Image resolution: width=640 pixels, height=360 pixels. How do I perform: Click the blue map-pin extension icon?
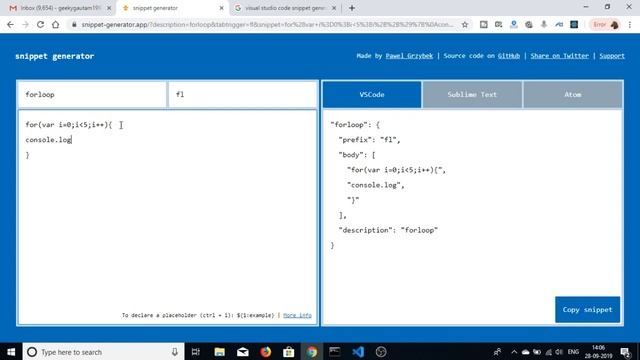(514, 24)
